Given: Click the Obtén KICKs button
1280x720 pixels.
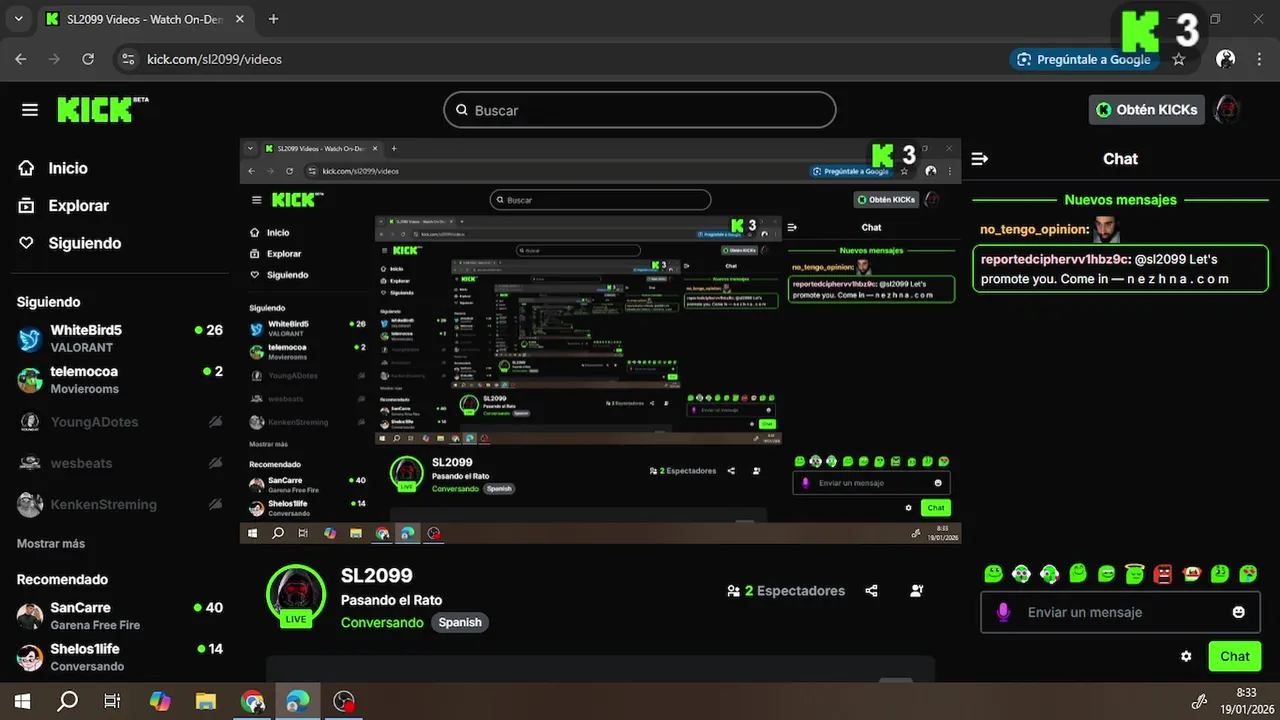Looking at the screenshot, I should (x=1146, y=110).
